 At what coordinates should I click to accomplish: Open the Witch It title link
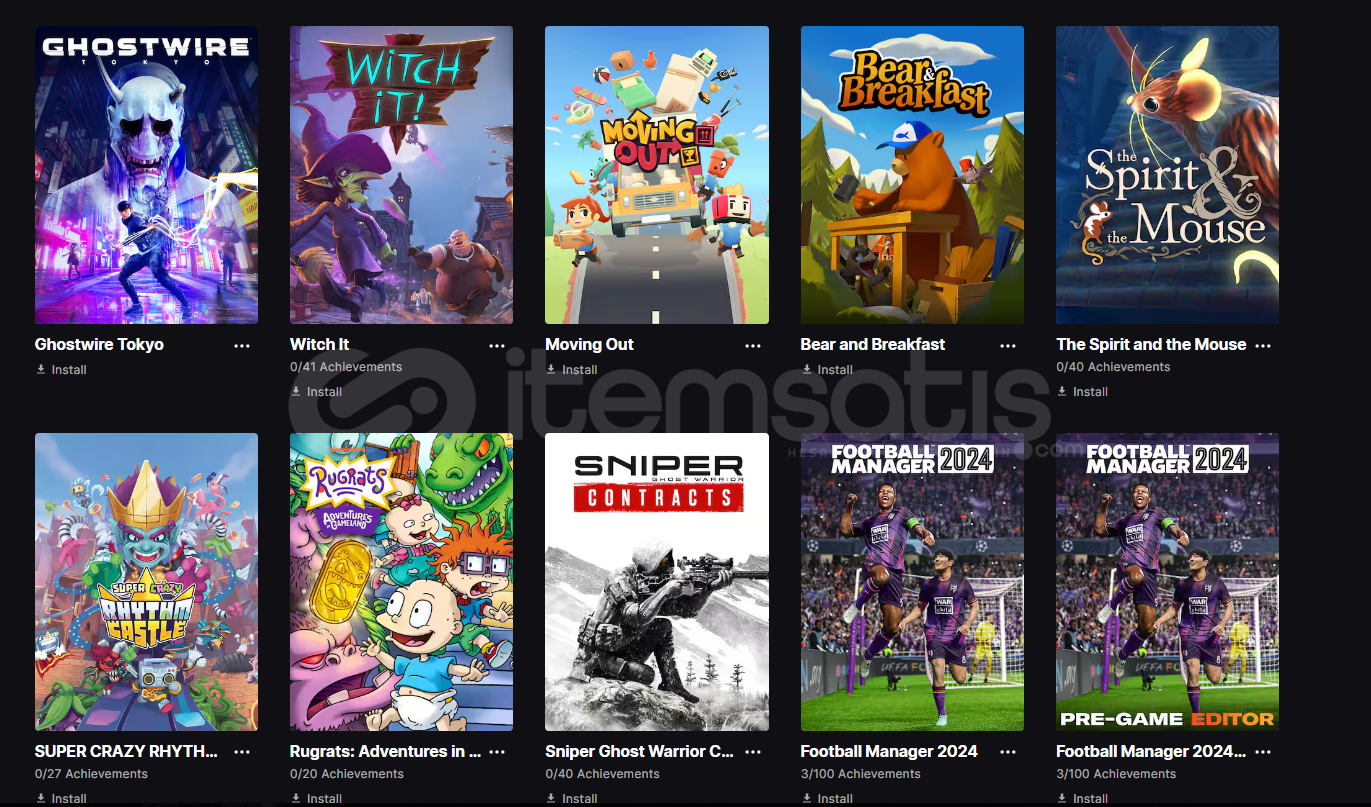click(319, 344)
